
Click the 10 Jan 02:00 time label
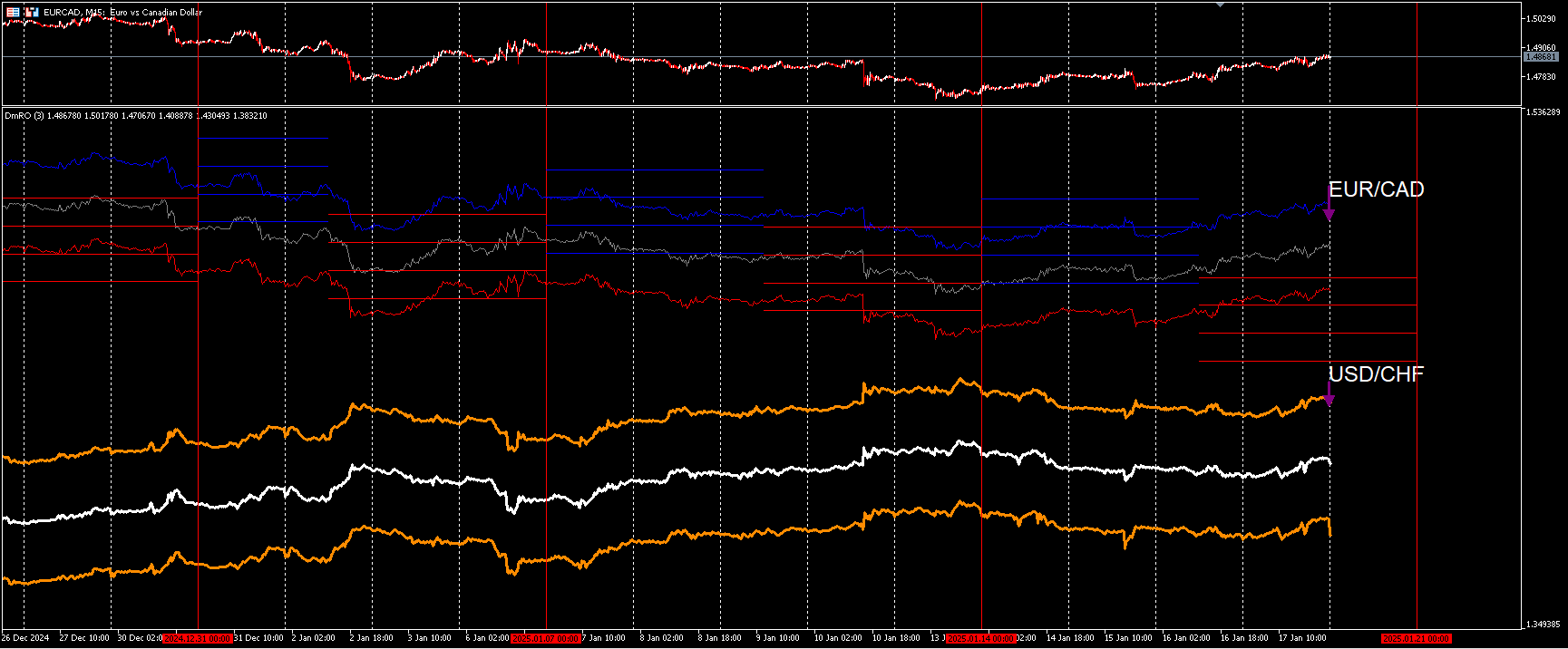tap(838, 638)
